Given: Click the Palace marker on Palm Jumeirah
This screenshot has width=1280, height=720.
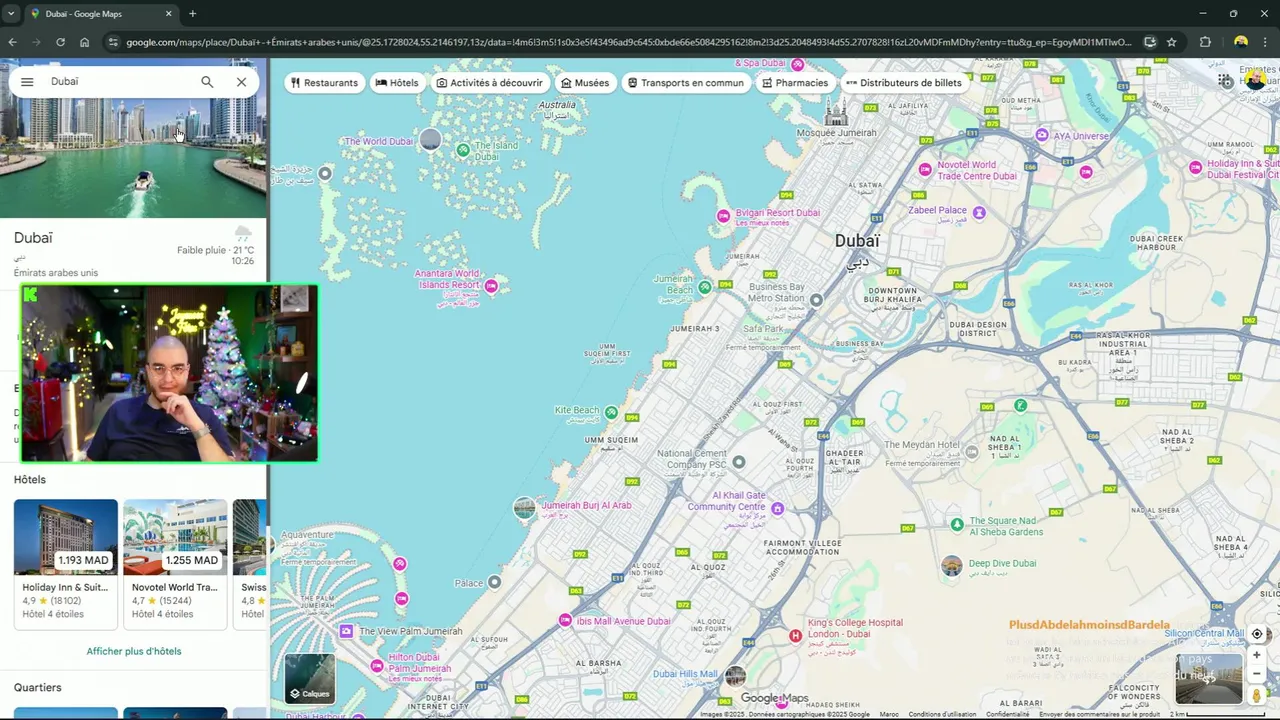Looking at the screenshot, I should pos(494,583).
